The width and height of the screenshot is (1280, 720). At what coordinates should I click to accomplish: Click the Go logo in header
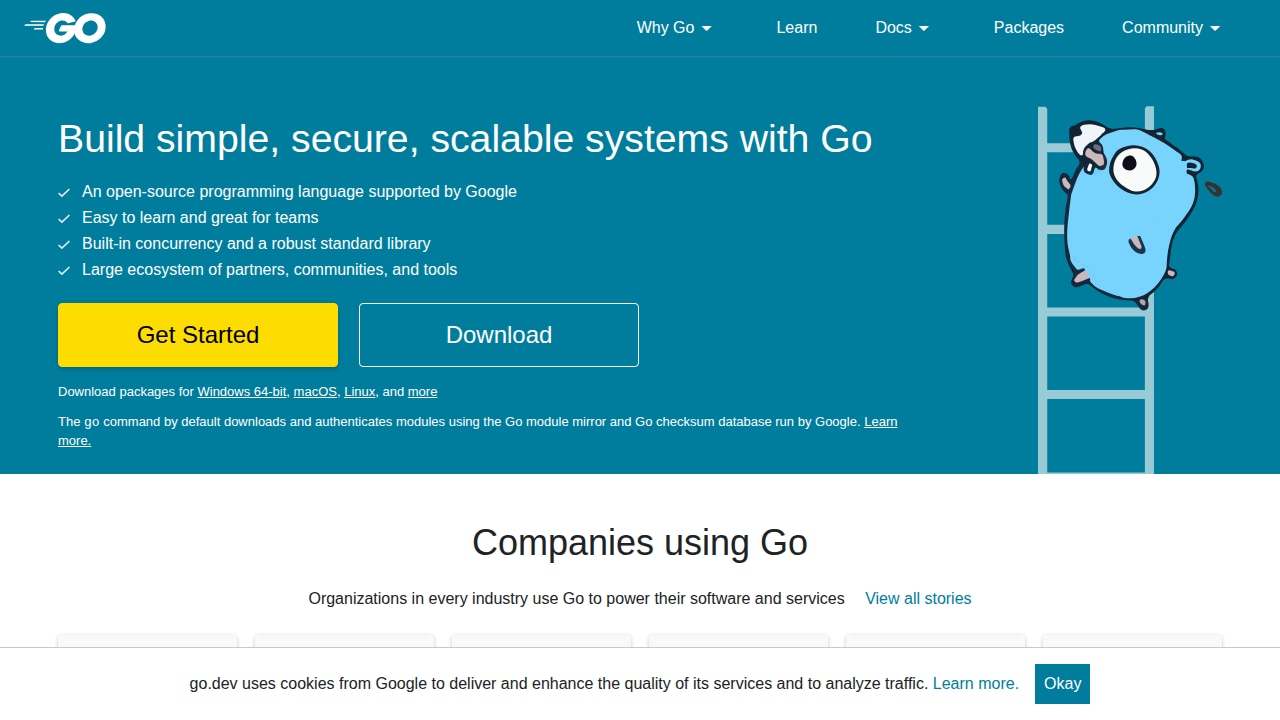(65, 28)
